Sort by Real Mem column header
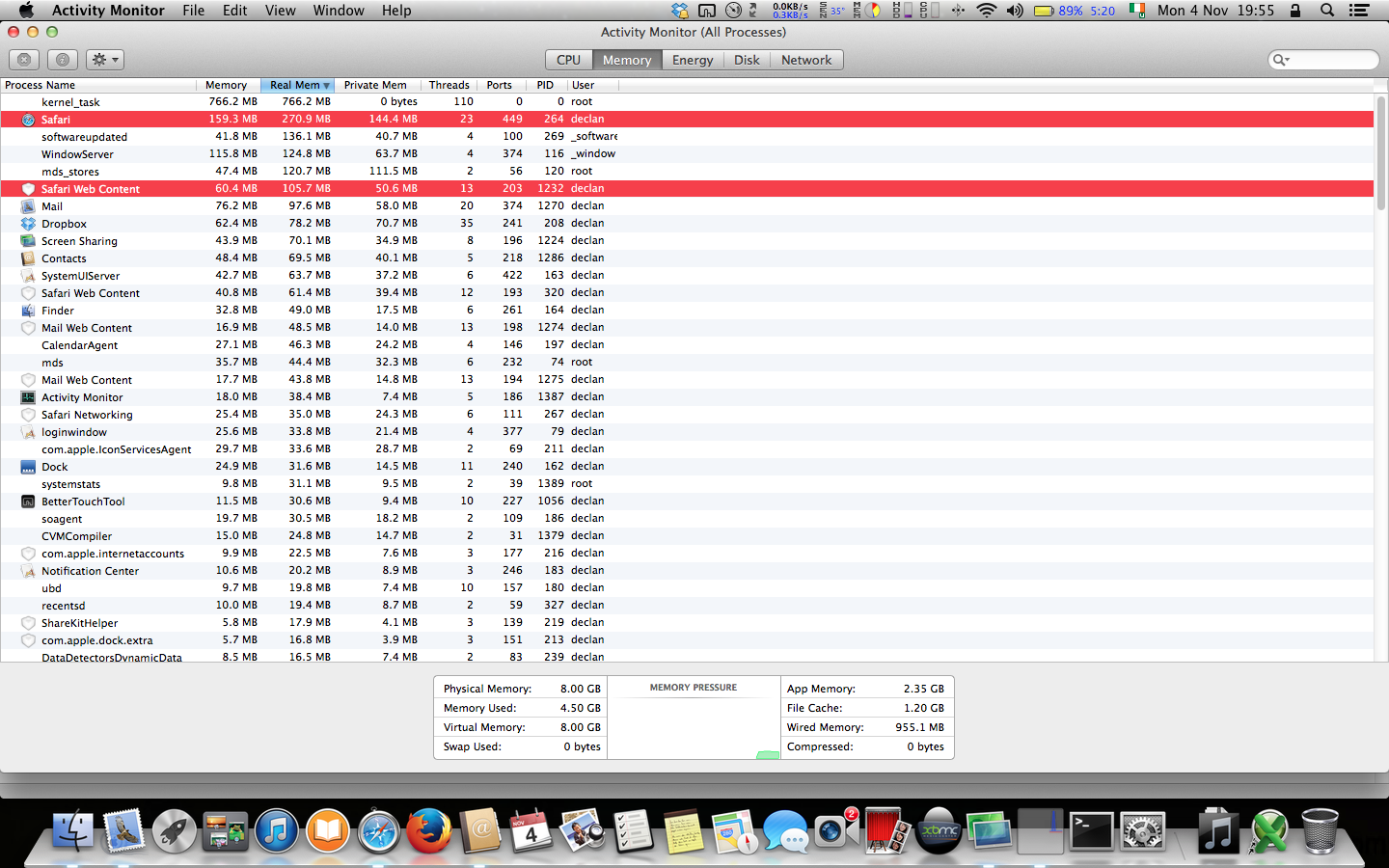Image resolution: width=1389 pixels, height=868 pixels. 297,85
